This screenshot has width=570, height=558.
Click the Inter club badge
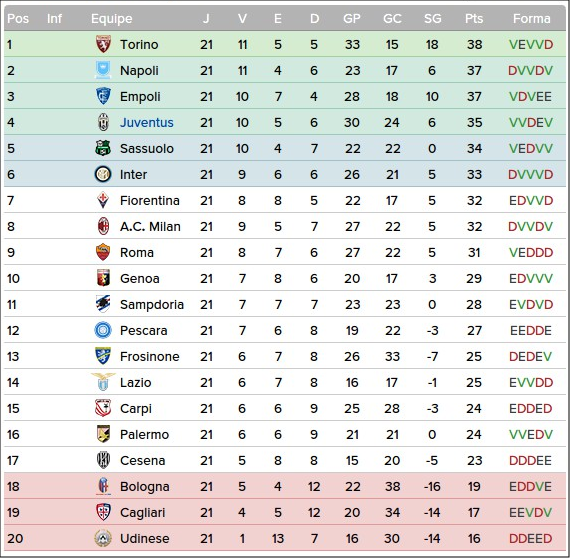click(x=103, y=174)
